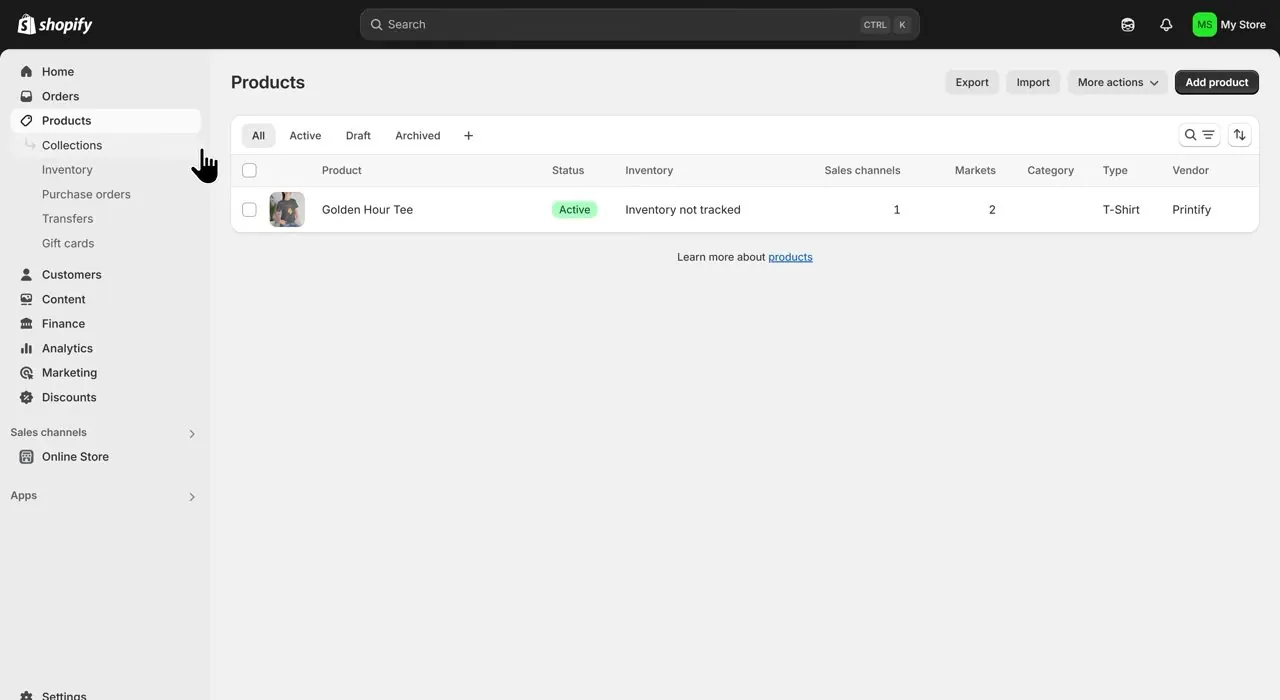Click the Active status badge
Screen dimensions: 1280x700
(575, 210)
